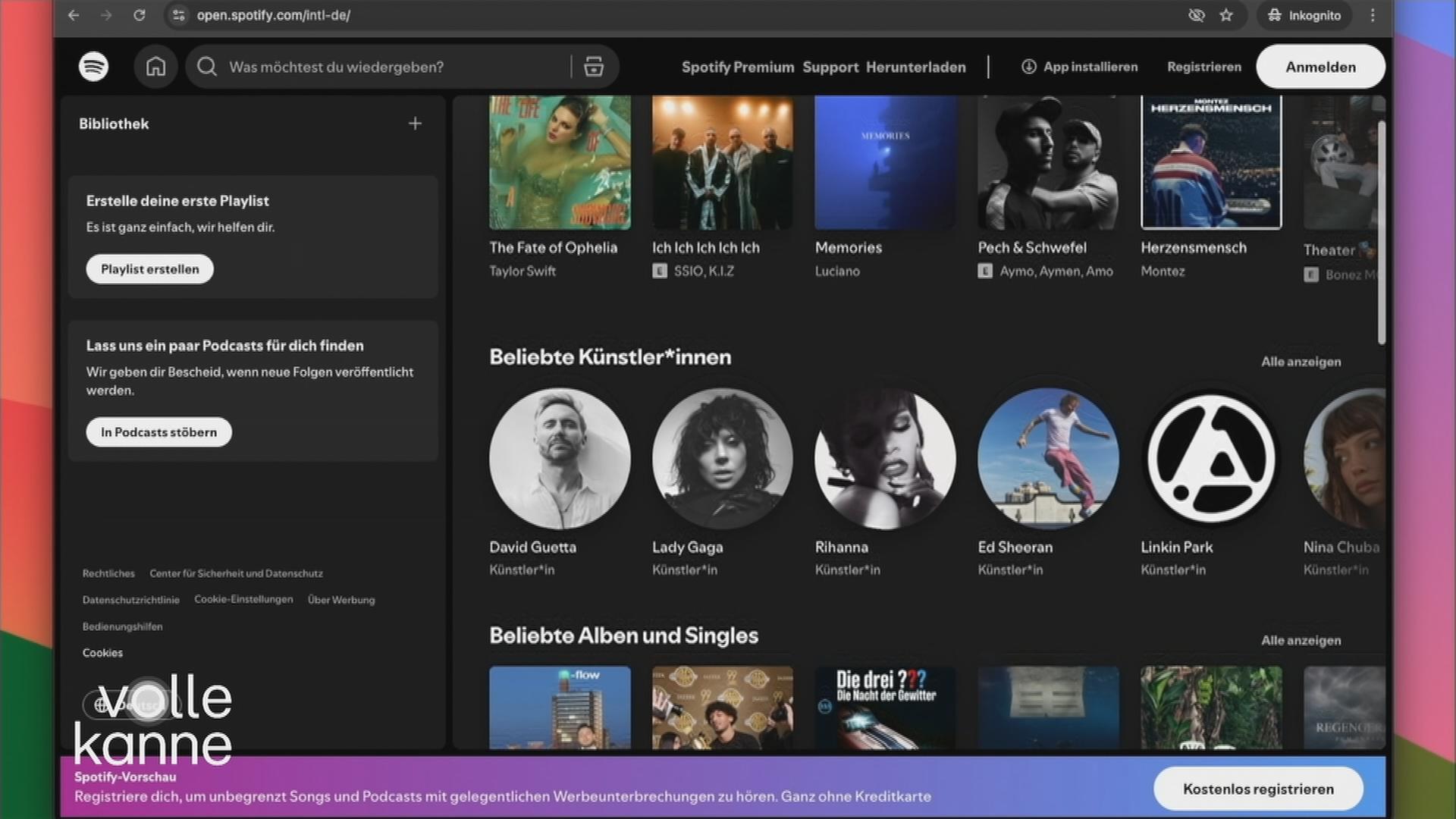Click the browser reload icon

coord(139,15)
